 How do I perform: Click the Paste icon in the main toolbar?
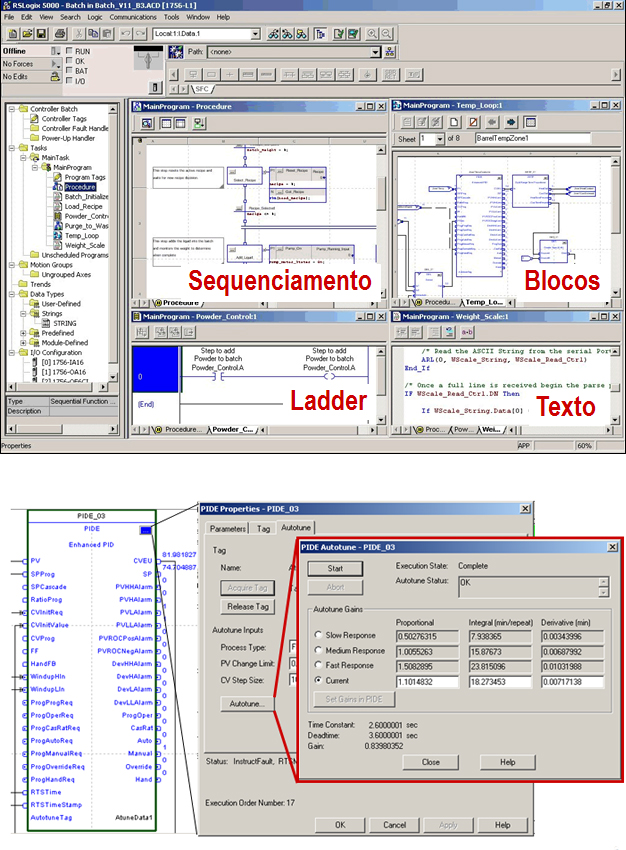tap(107, 34)
